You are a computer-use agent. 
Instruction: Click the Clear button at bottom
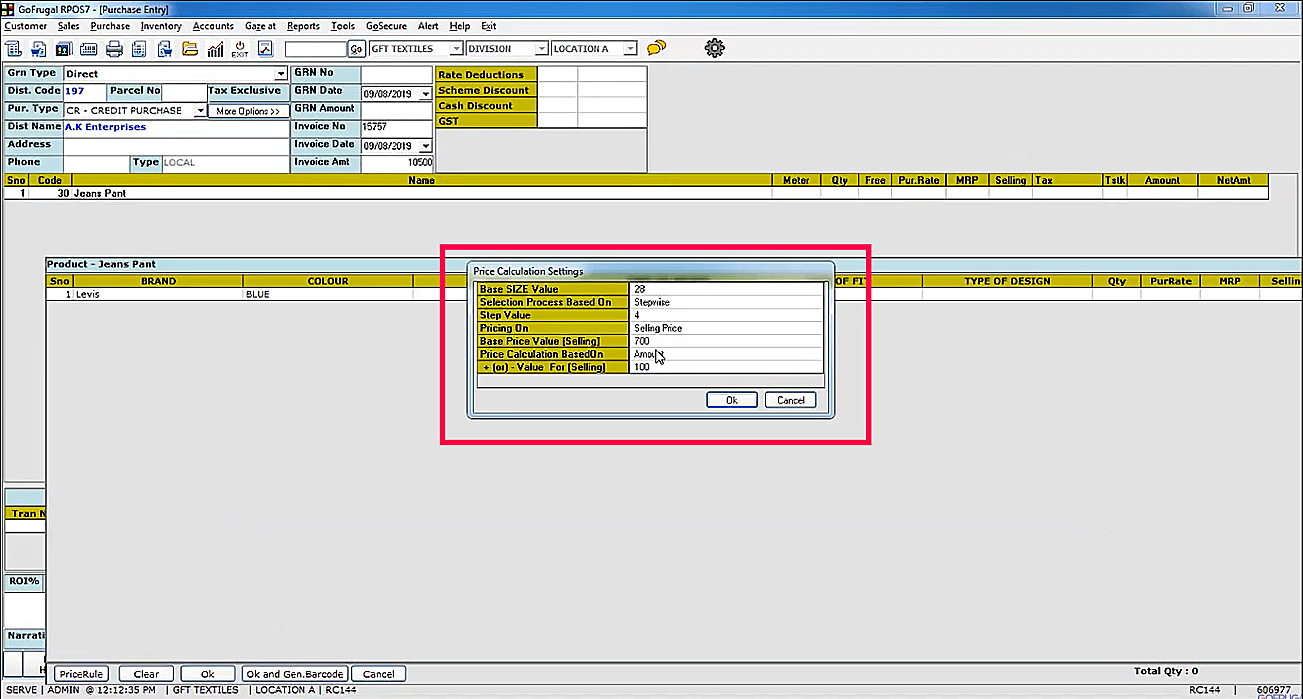coord(146,674)
